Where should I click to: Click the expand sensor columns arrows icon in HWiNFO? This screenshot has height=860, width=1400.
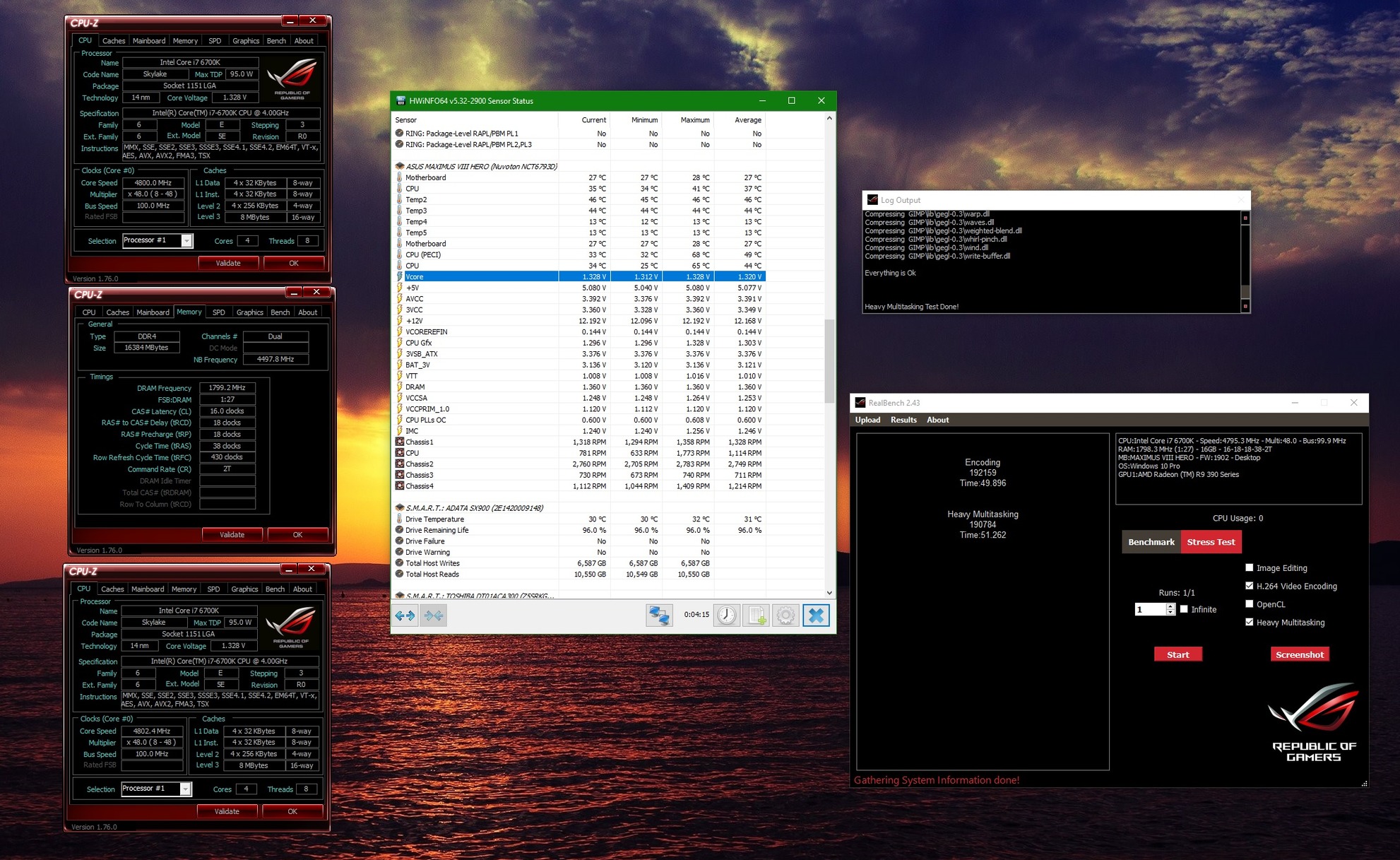(x=405, y=615)
